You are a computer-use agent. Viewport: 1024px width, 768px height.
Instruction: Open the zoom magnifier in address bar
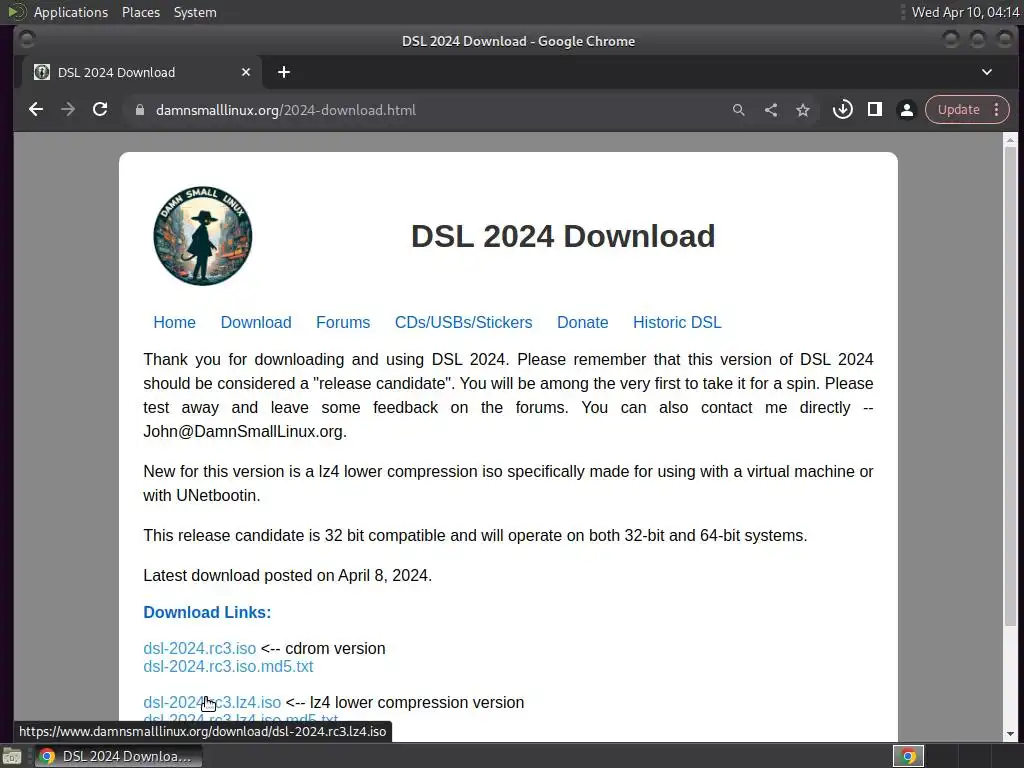(739, 110)
